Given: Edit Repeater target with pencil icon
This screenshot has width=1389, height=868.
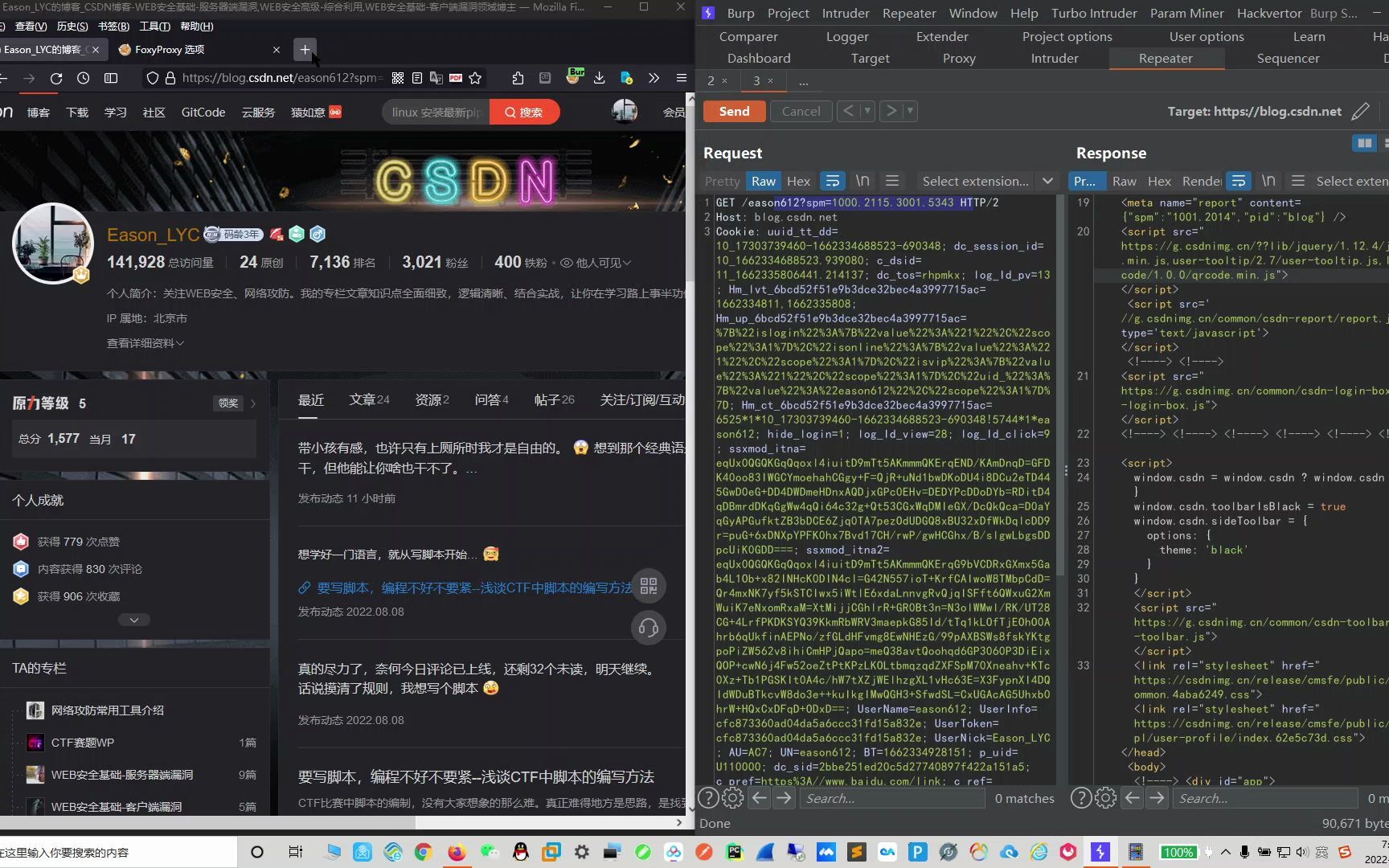Looking at the screenshot, I should click(x=1360, y=111).
